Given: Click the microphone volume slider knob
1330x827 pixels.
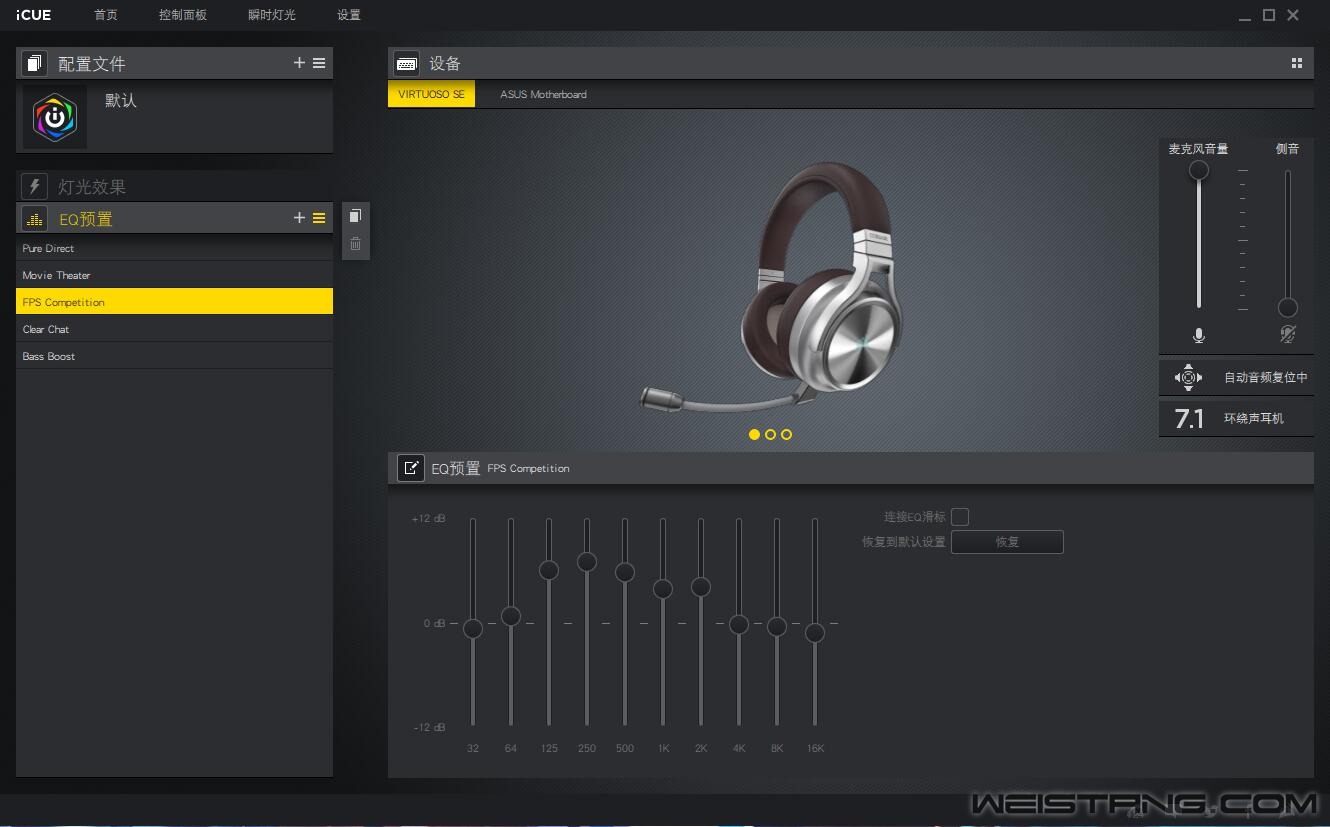Looking at the screenshot, I should [x=1199, y=171].
